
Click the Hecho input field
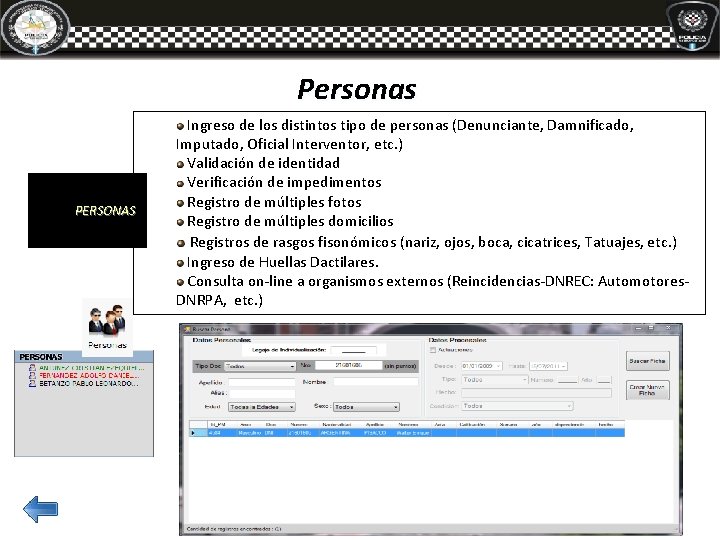point(536,393)
